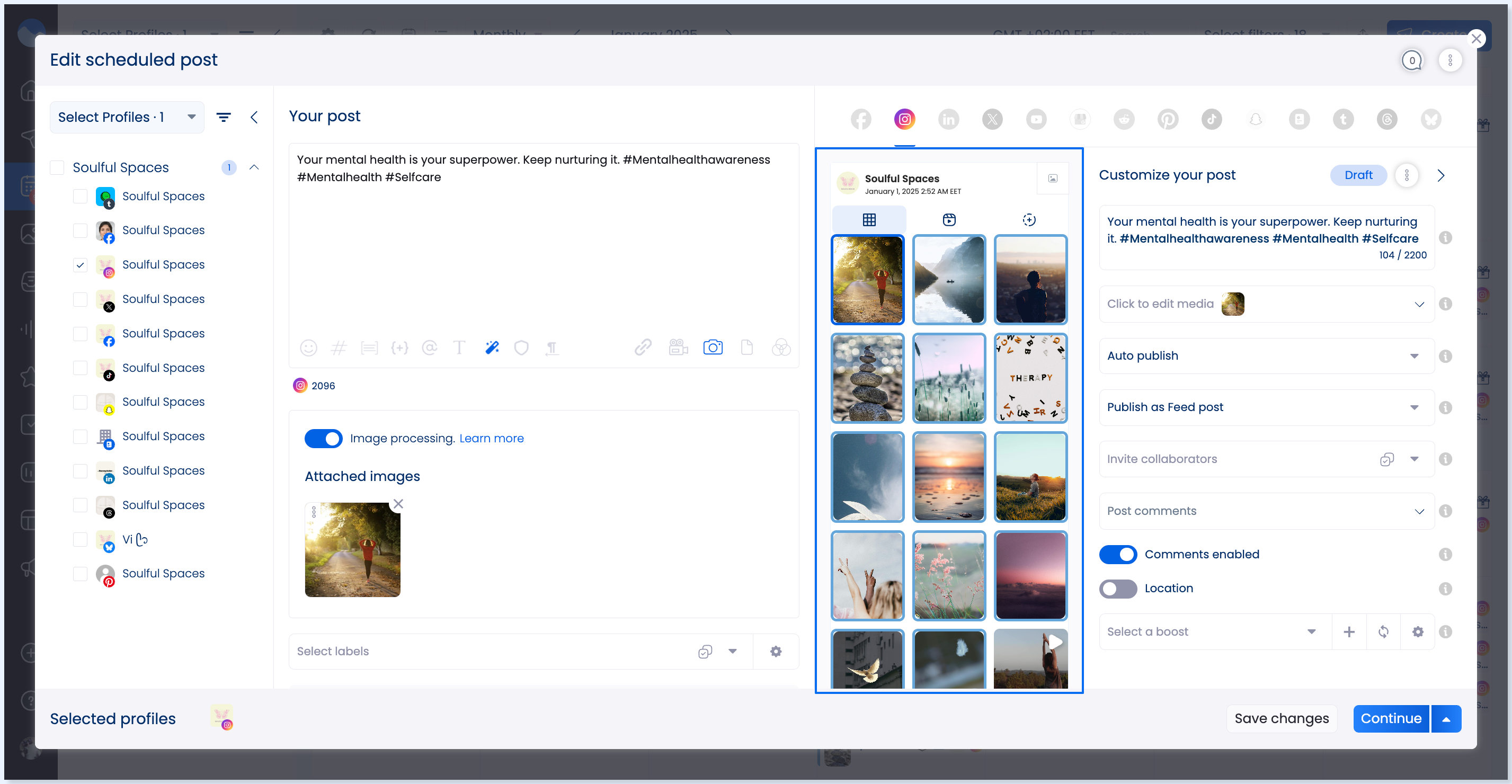Select the Reels tab in preview
This screenshot has width=1512, height=784.
948,219
